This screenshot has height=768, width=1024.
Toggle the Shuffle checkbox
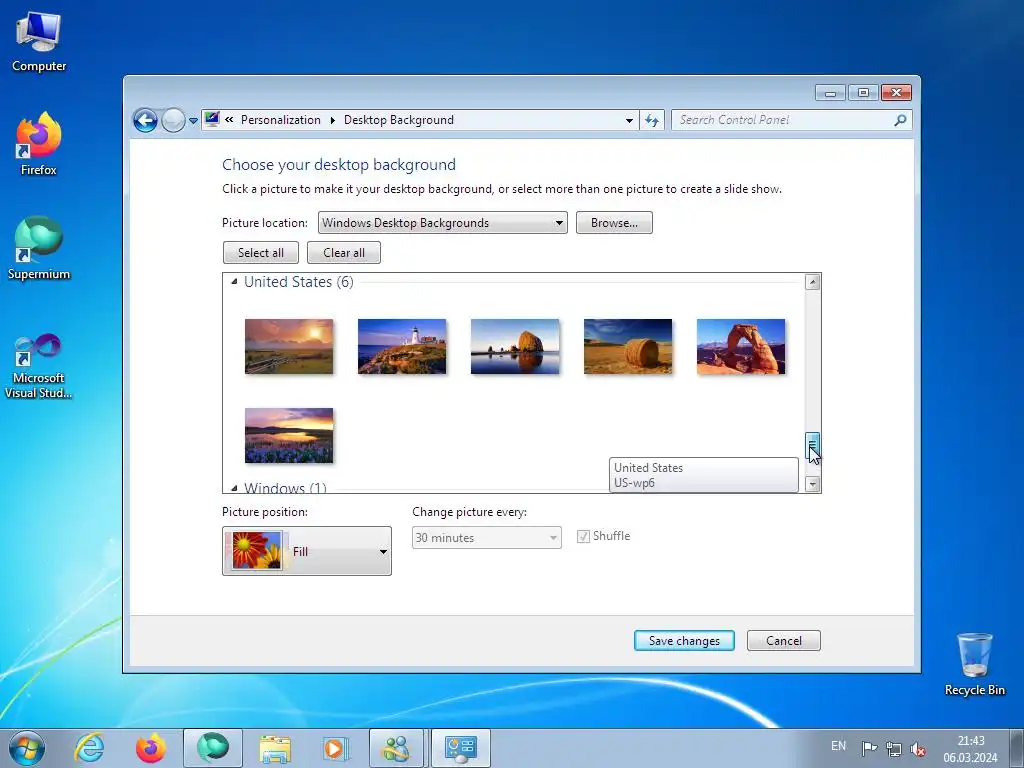(x=583, y=537)
